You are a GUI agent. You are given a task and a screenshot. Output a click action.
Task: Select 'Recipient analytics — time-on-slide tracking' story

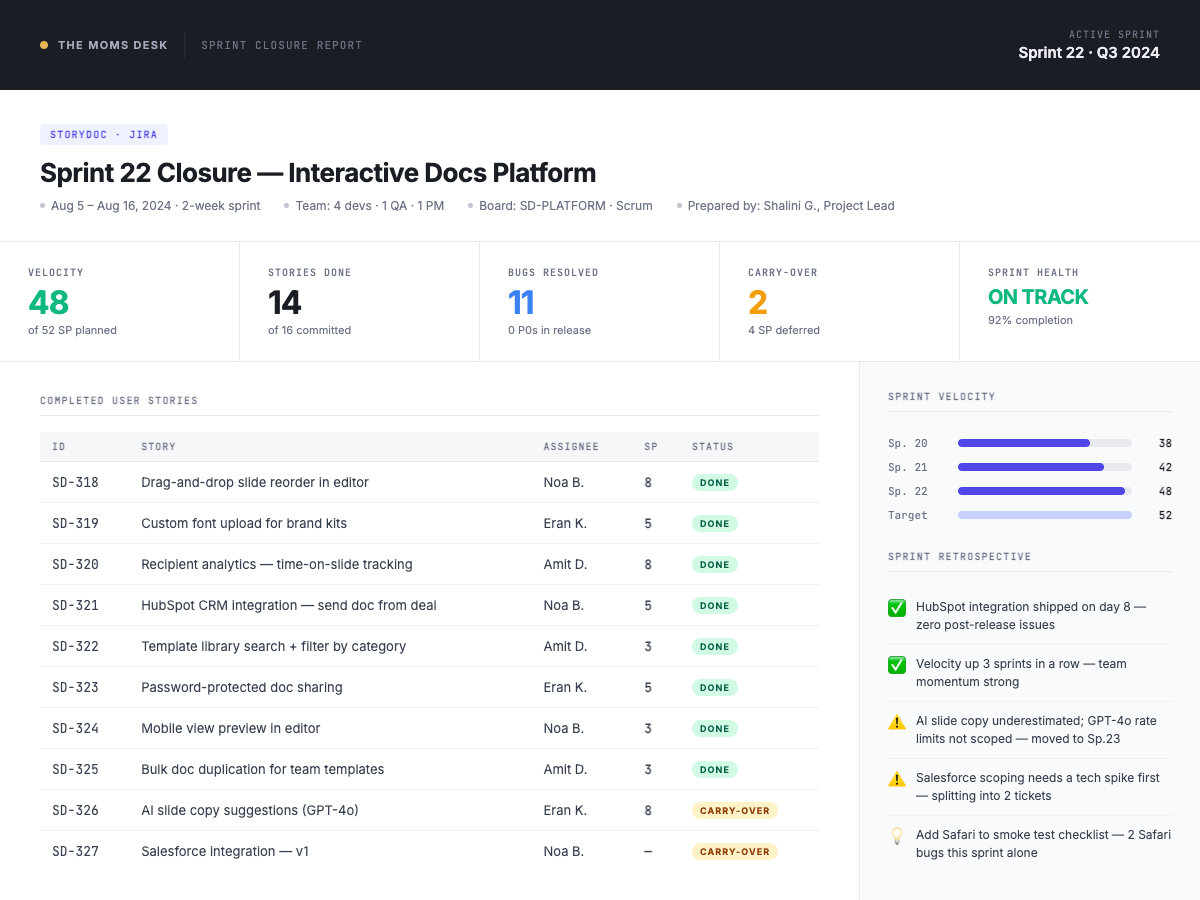277,564
